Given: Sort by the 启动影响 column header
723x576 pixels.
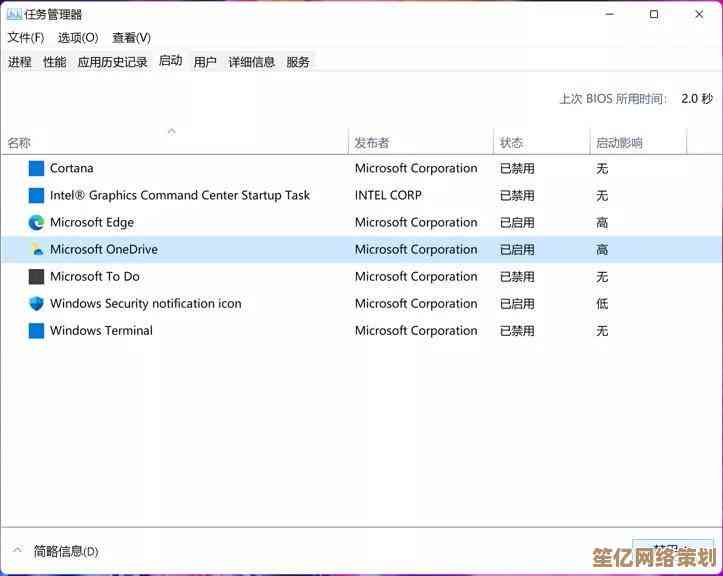Looking at the screenshot, I should 619,143.
